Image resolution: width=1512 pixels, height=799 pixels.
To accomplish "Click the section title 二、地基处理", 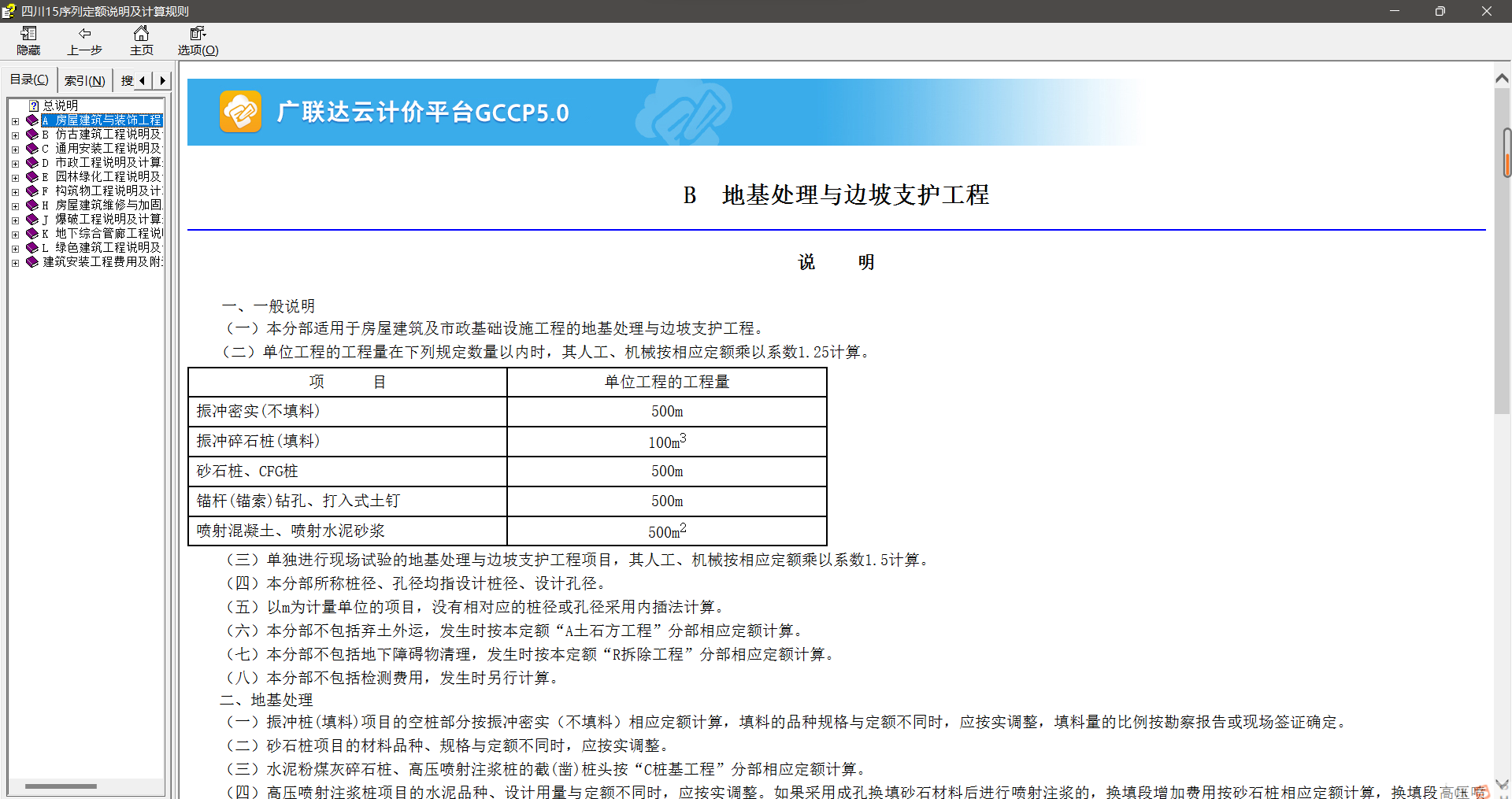I will click(266, 700).
